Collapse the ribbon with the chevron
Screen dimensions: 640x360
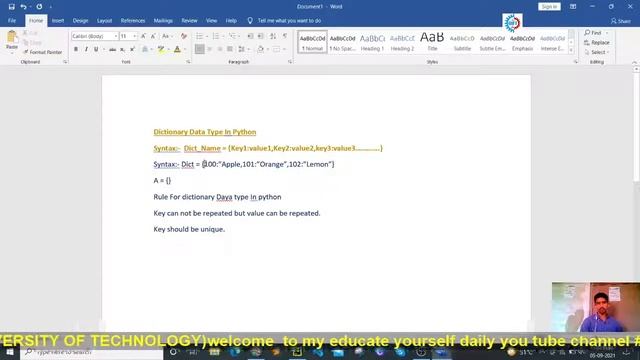click(635, 63)
